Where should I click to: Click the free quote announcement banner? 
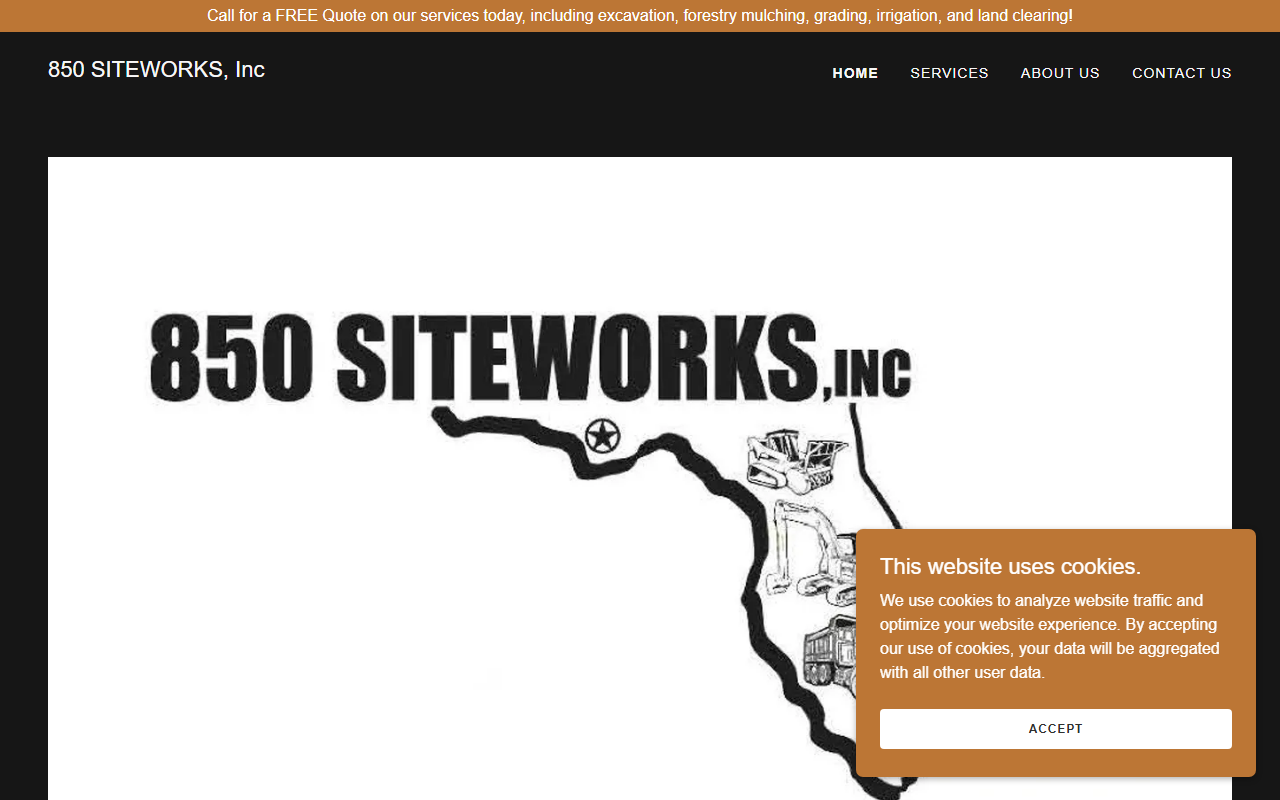[x=640, y=16]
